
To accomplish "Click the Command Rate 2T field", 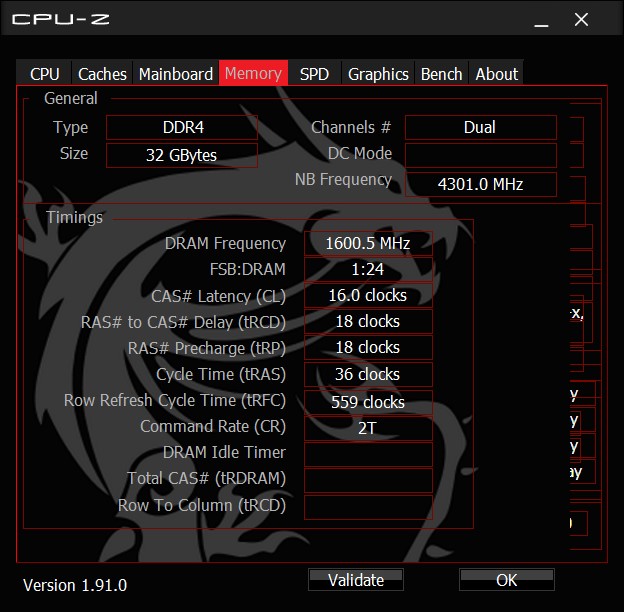I will [368, 428].
